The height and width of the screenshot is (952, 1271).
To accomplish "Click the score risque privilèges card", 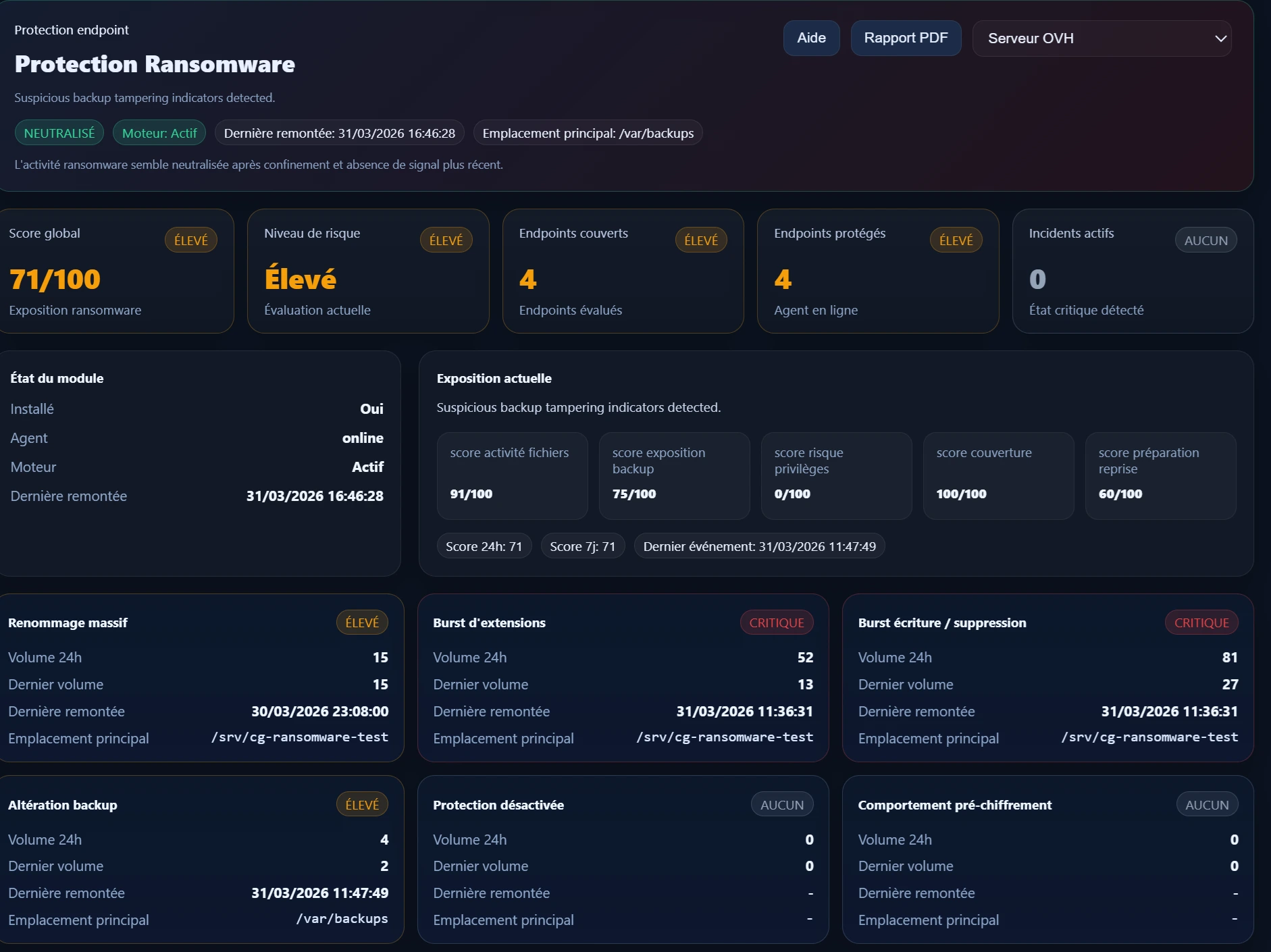I will tap(835, 476).
